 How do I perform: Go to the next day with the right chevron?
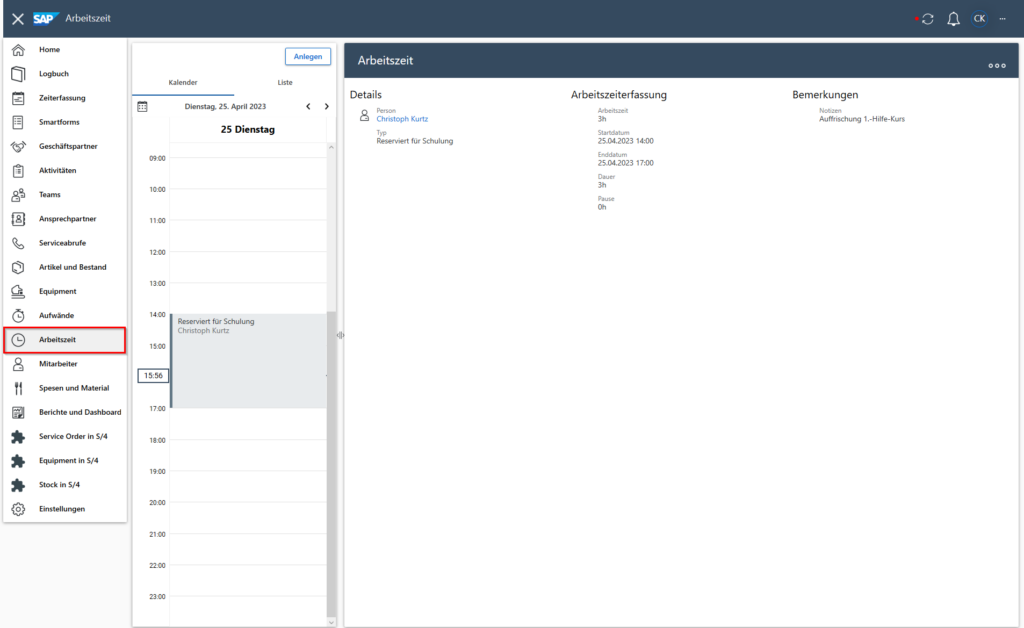pos(326,104)
